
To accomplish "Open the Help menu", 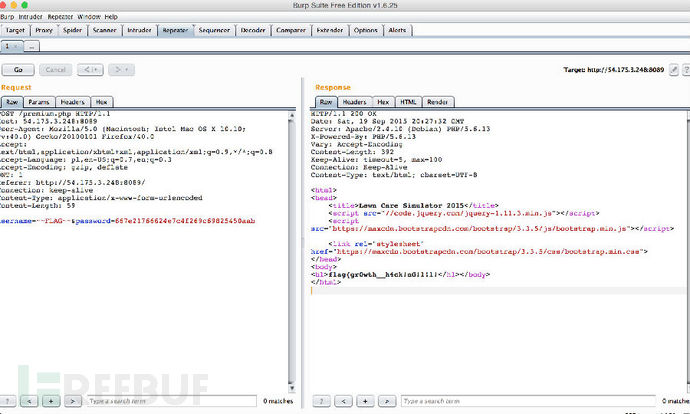I will (111, 17).
